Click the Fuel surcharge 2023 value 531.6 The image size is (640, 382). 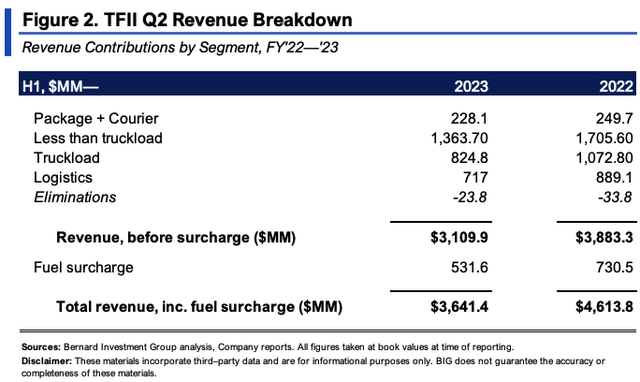469,267
